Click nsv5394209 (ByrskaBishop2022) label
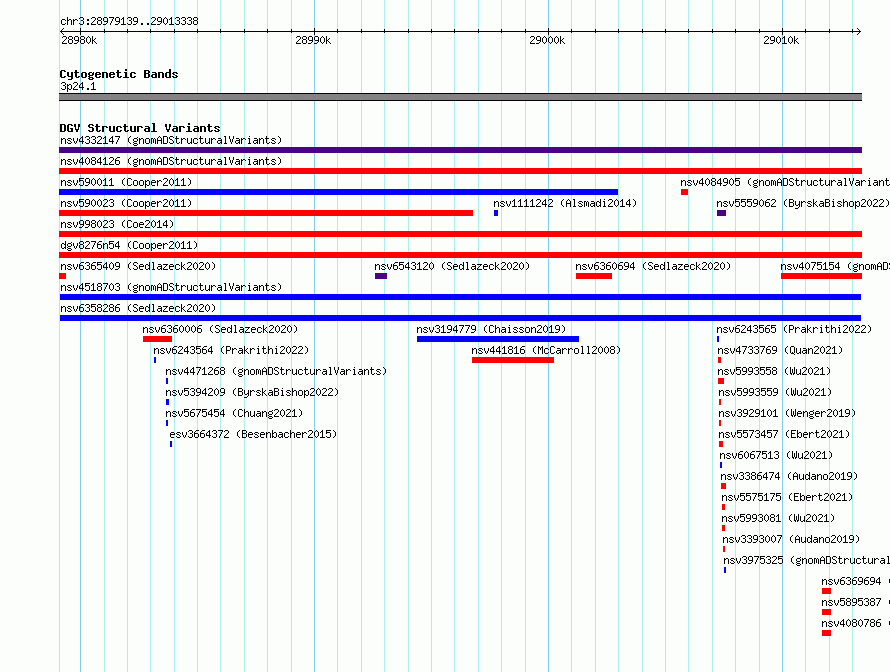 pyautogui.click(x=252, y=392)
